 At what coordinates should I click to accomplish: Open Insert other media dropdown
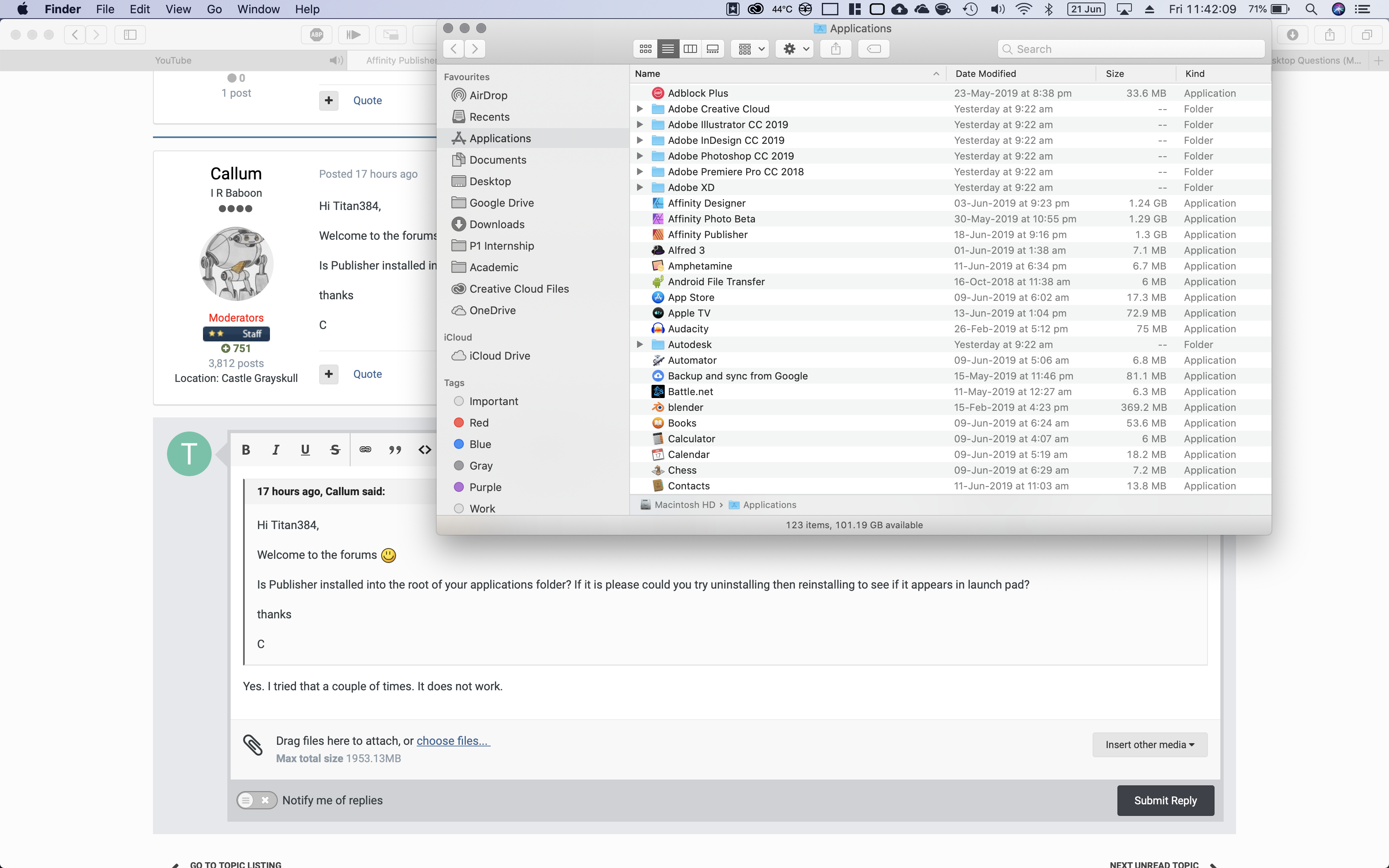pos(1150,744)
